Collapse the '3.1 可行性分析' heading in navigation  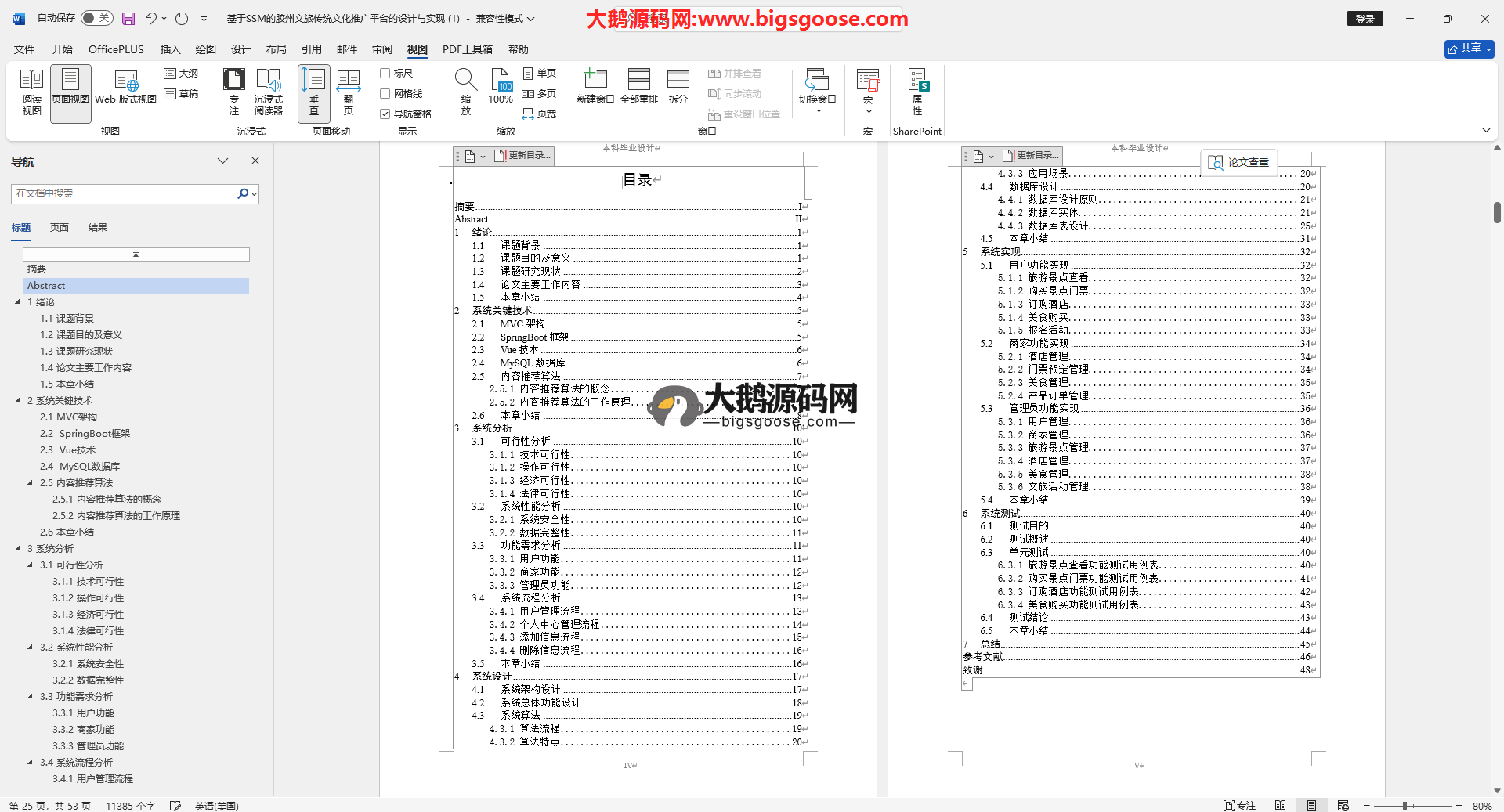tap(31, 565)
